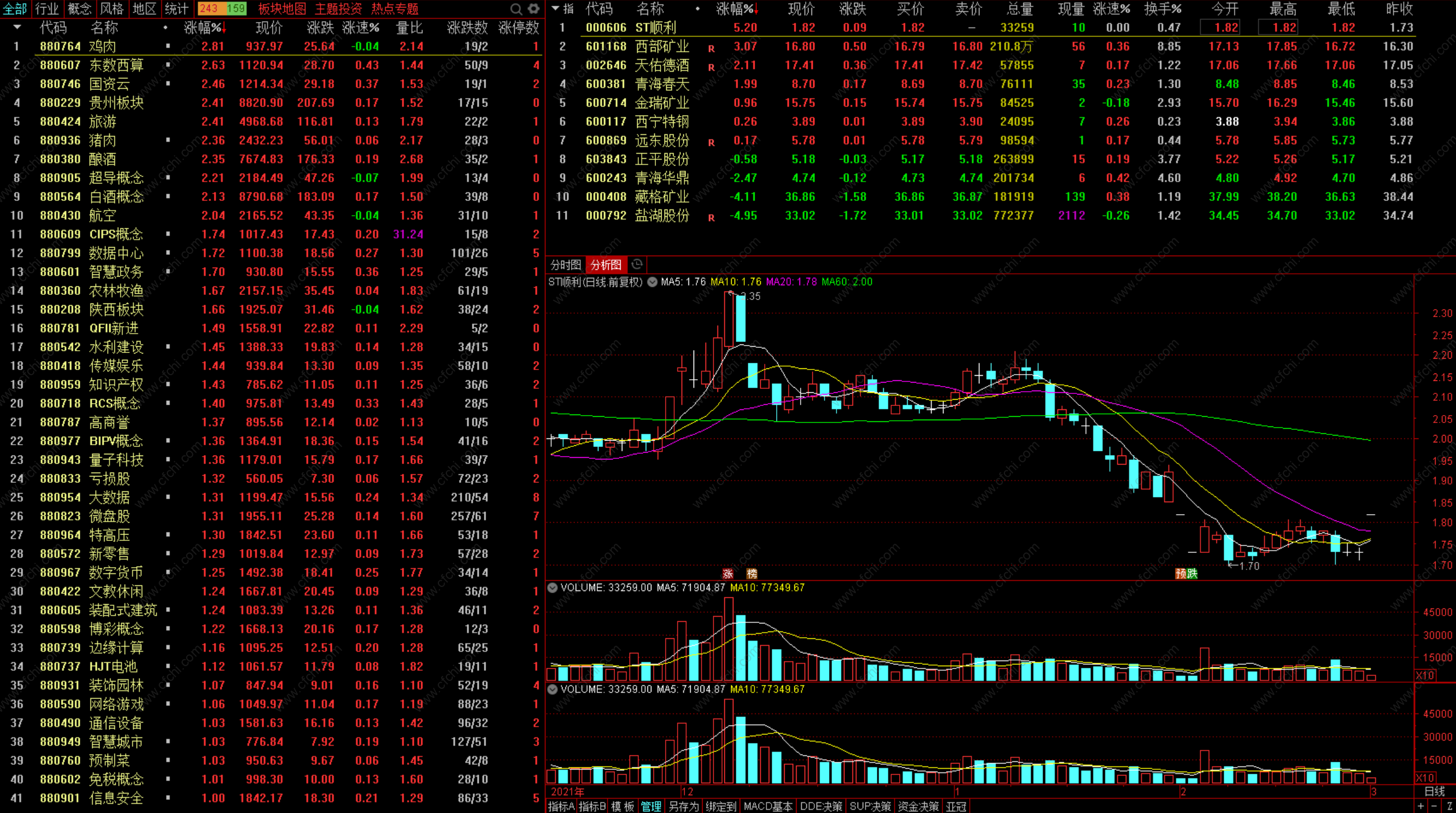
Task: Click the 涨 marker below candlestick chart
Action: [728, 573]
